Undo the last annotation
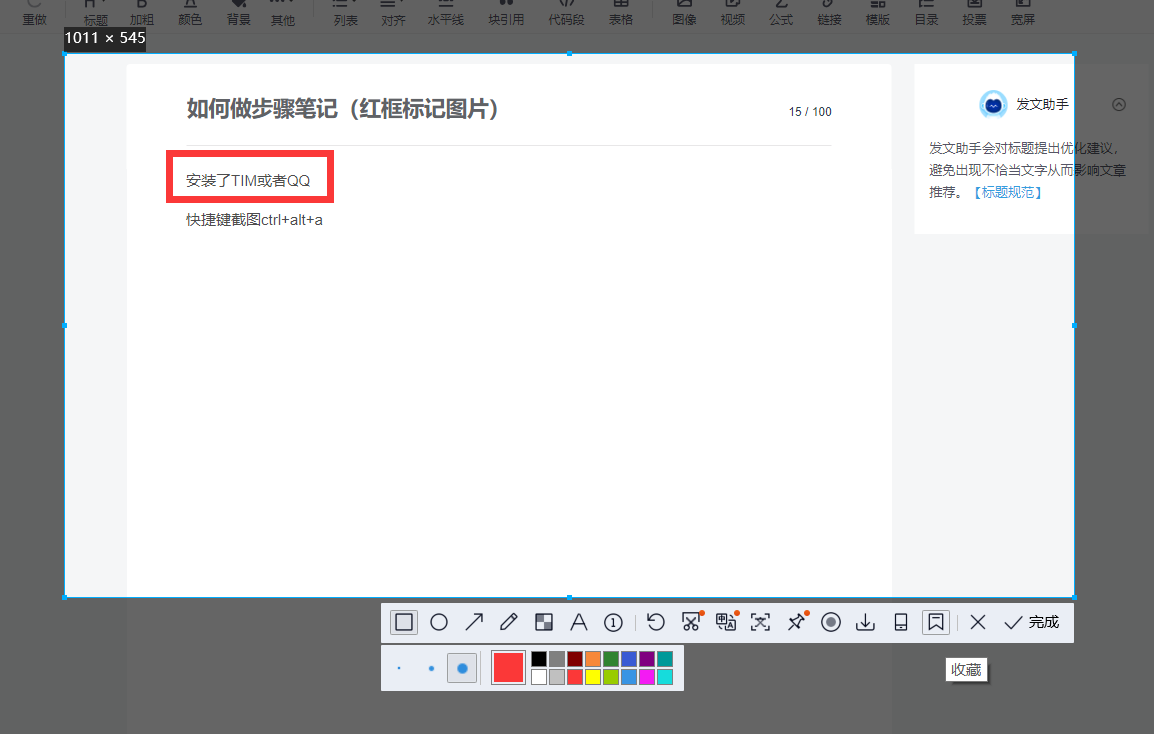This screenshot has width=1154, height=734. 655,622
